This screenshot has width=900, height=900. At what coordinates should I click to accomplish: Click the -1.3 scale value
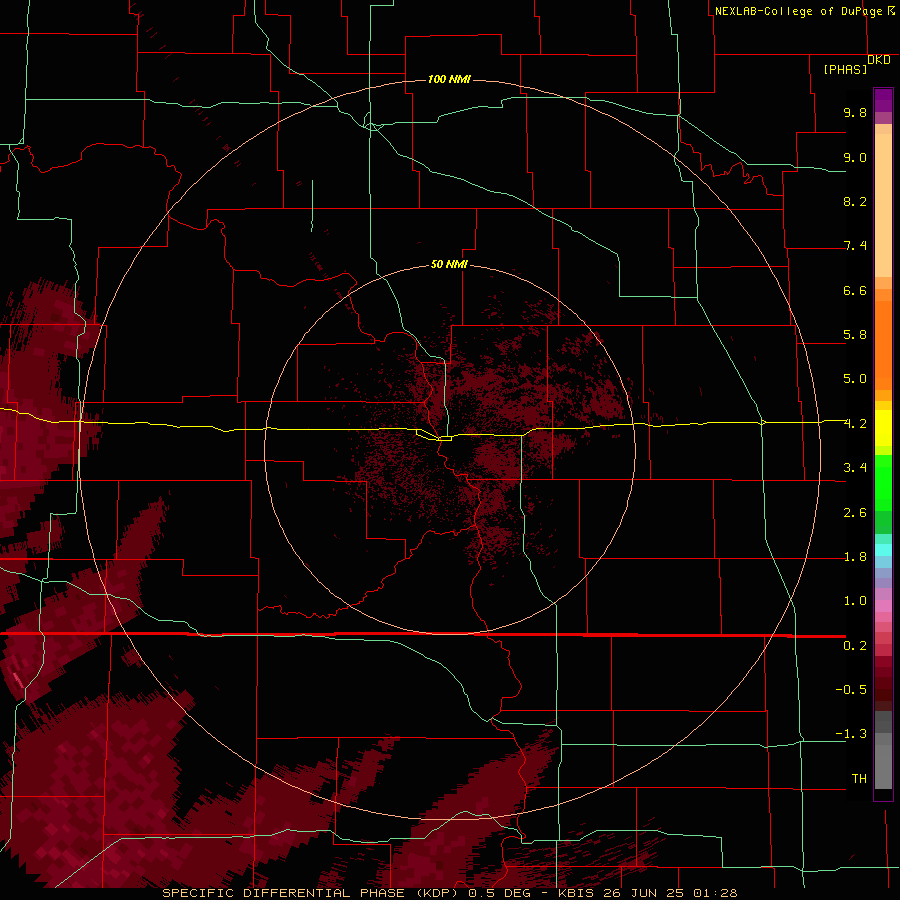pyautogui.click(x=851, y=734)
